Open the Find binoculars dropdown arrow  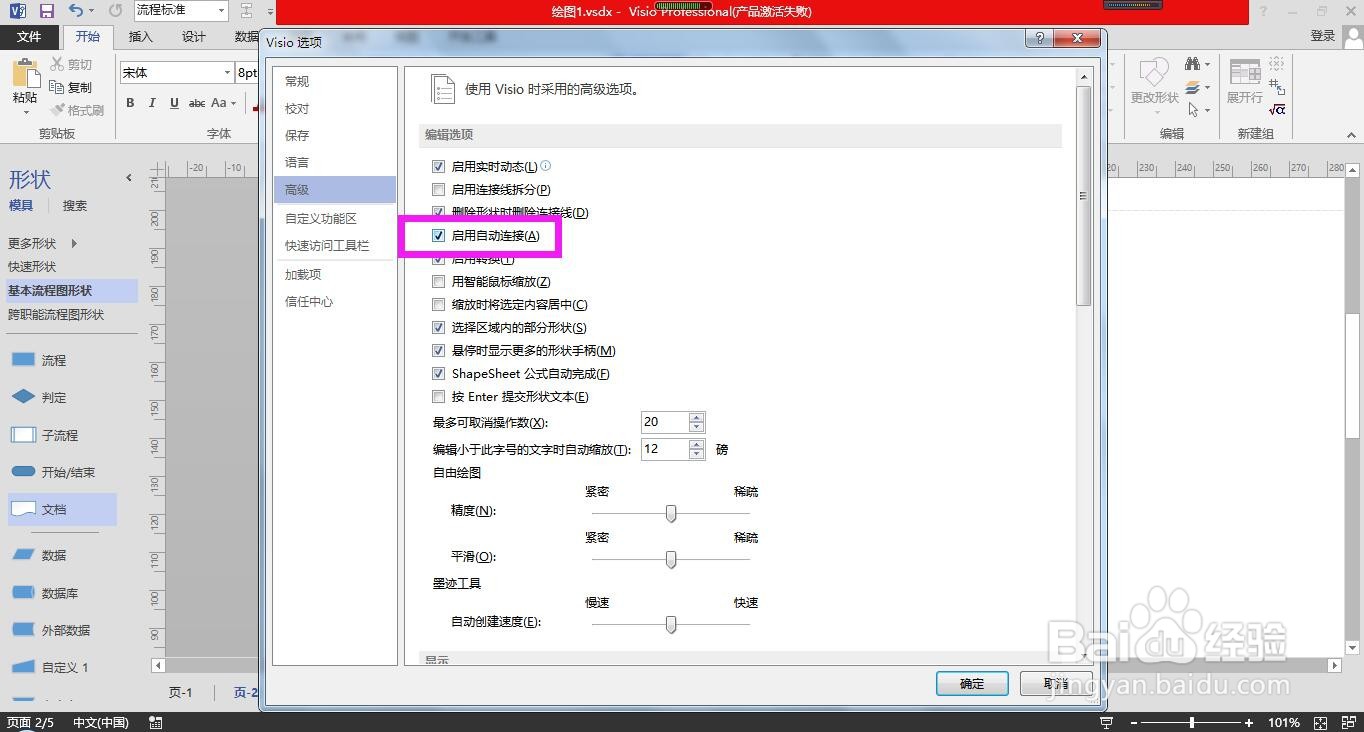[x=1207, y=64]
